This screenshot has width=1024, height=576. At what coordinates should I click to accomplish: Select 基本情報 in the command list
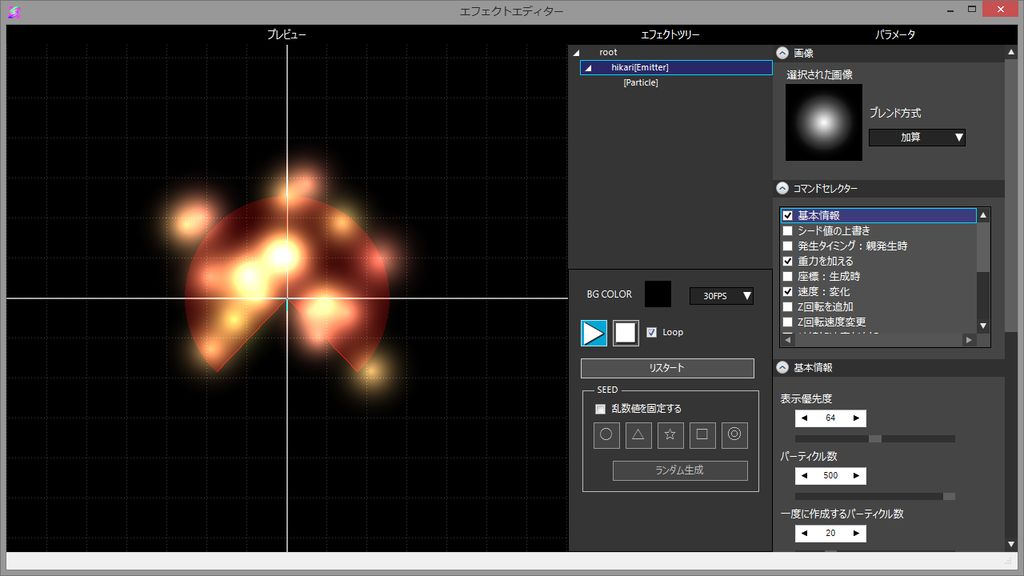coord(818,215)
